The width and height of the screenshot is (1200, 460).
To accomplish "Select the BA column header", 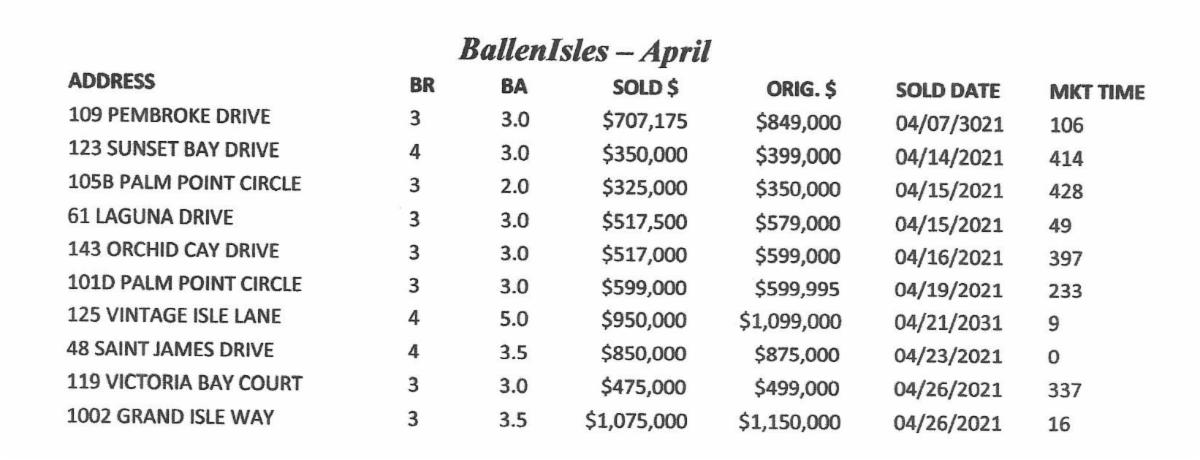I will pos(513,87).
